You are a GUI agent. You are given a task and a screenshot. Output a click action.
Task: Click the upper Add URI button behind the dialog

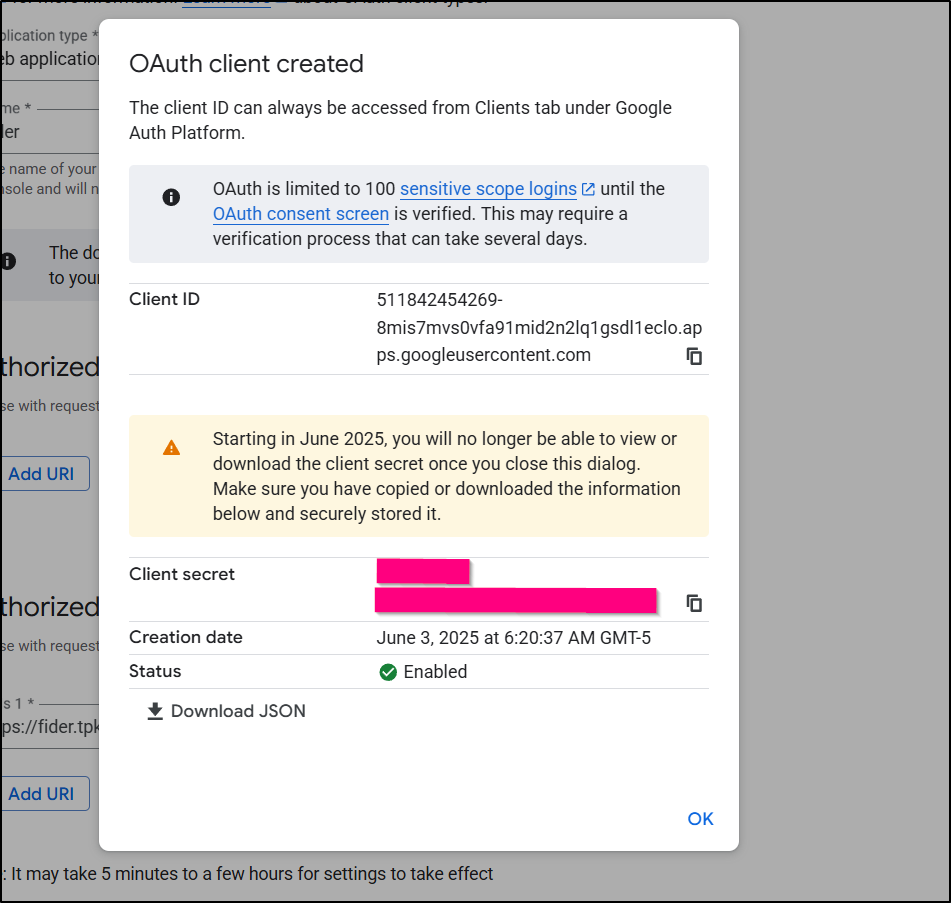(x=45, y=474)
